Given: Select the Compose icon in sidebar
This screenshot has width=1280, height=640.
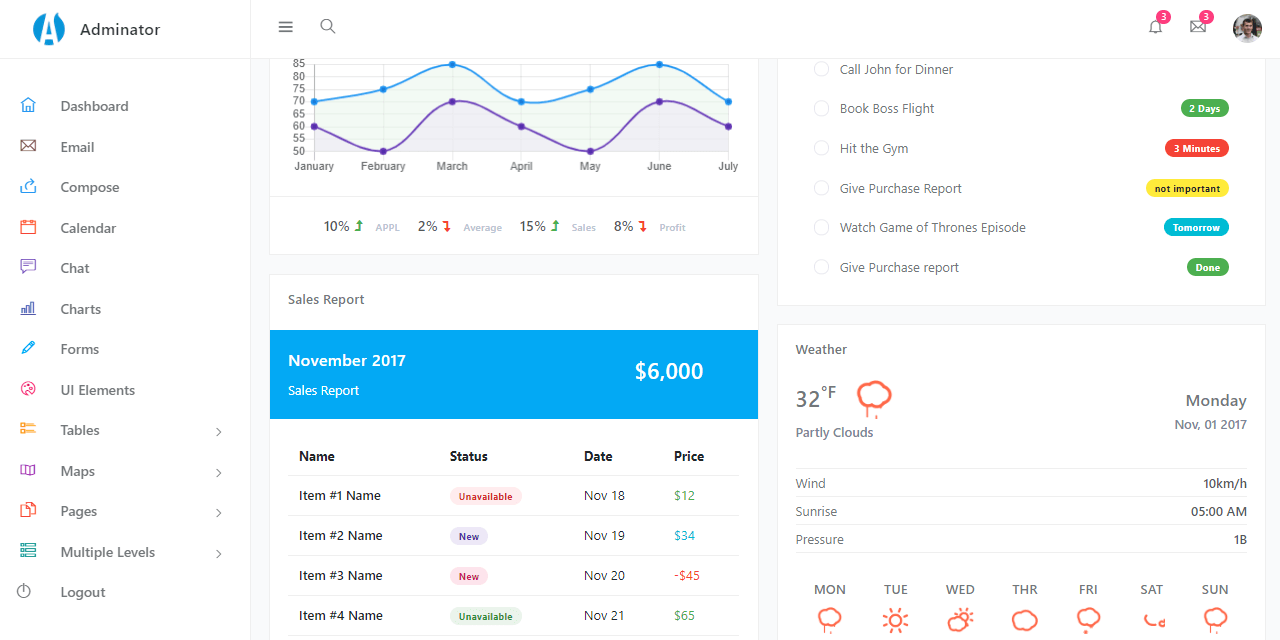Looking at the screenshot, I should pyautogui.click(x=28, y=186).
